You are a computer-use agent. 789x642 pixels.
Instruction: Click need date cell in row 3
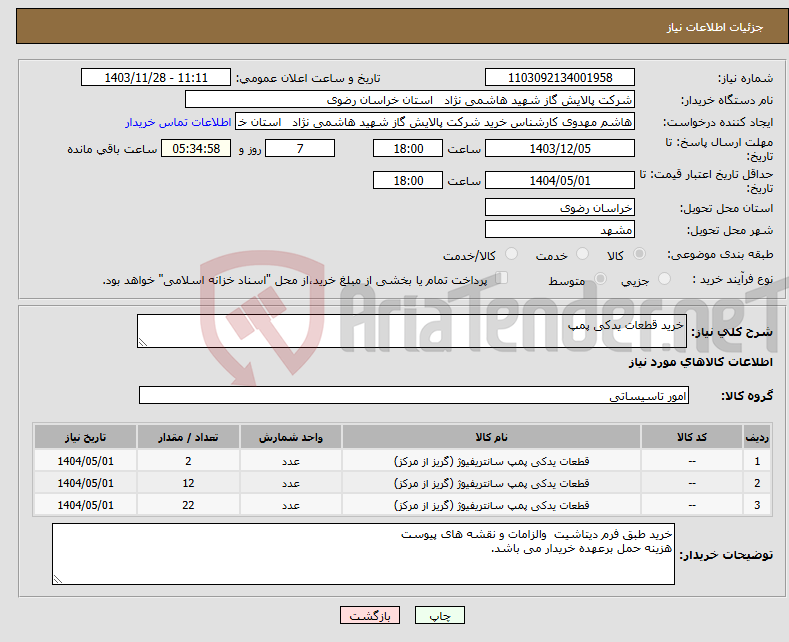[86, 505]
